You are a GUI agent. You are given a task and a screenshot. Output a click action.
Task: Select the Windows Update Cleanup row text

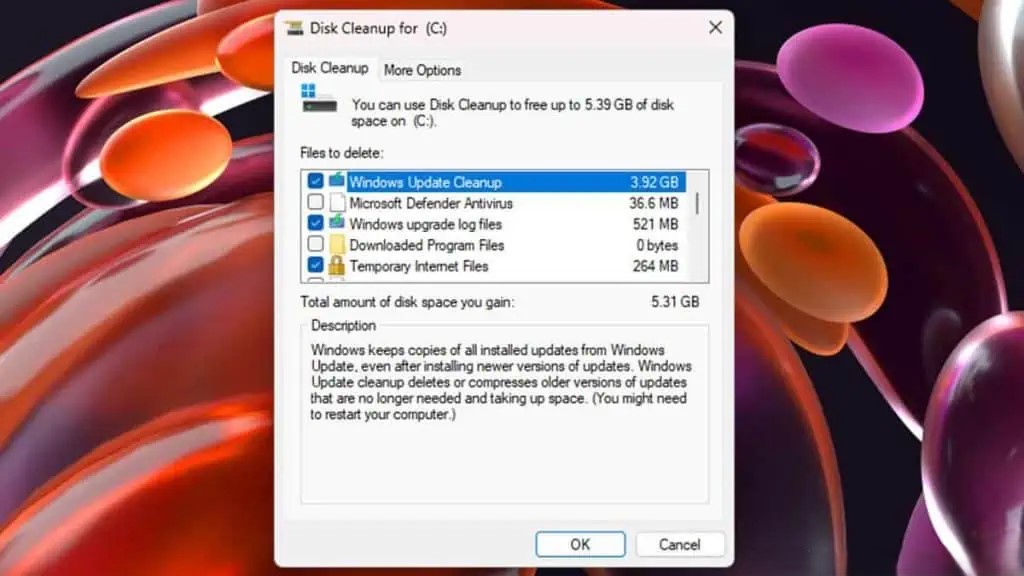425,182
